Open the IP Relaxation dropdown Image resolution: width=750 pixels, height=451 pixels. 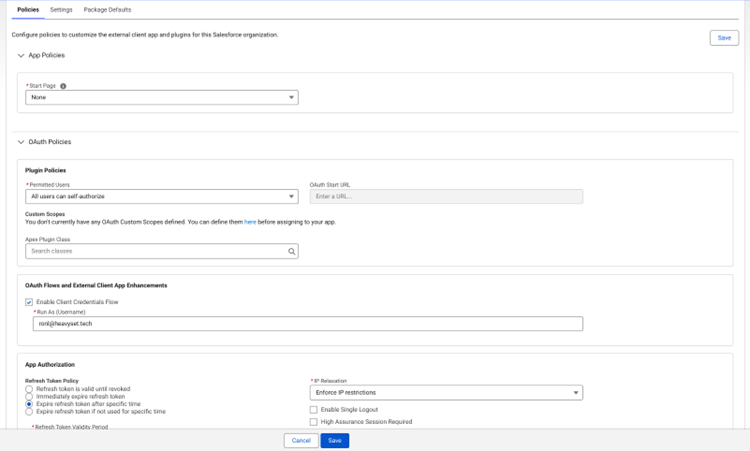click(446, 393)
